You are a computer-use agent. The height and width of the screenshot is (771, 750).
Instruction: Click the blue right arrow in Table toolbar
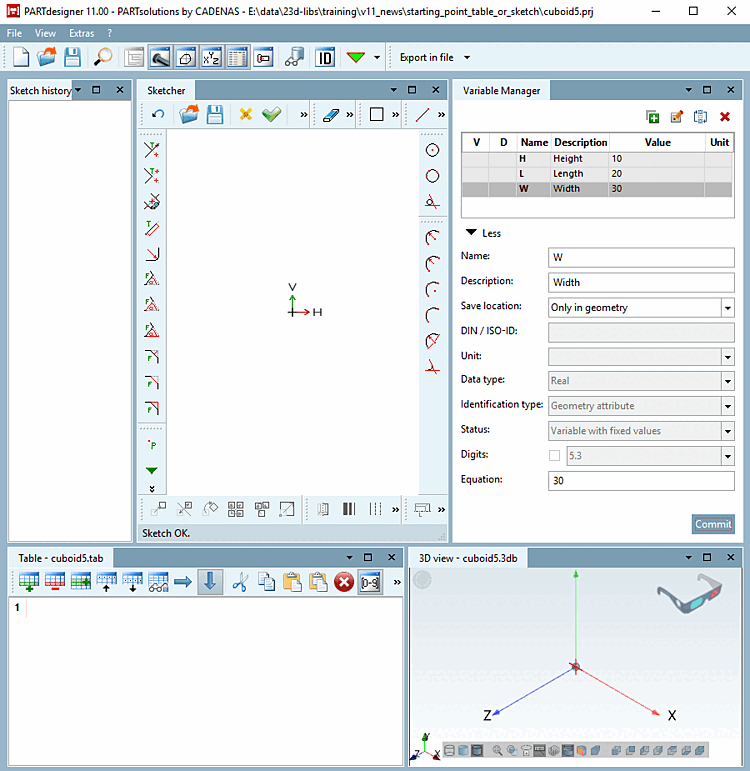pos(183,582)
